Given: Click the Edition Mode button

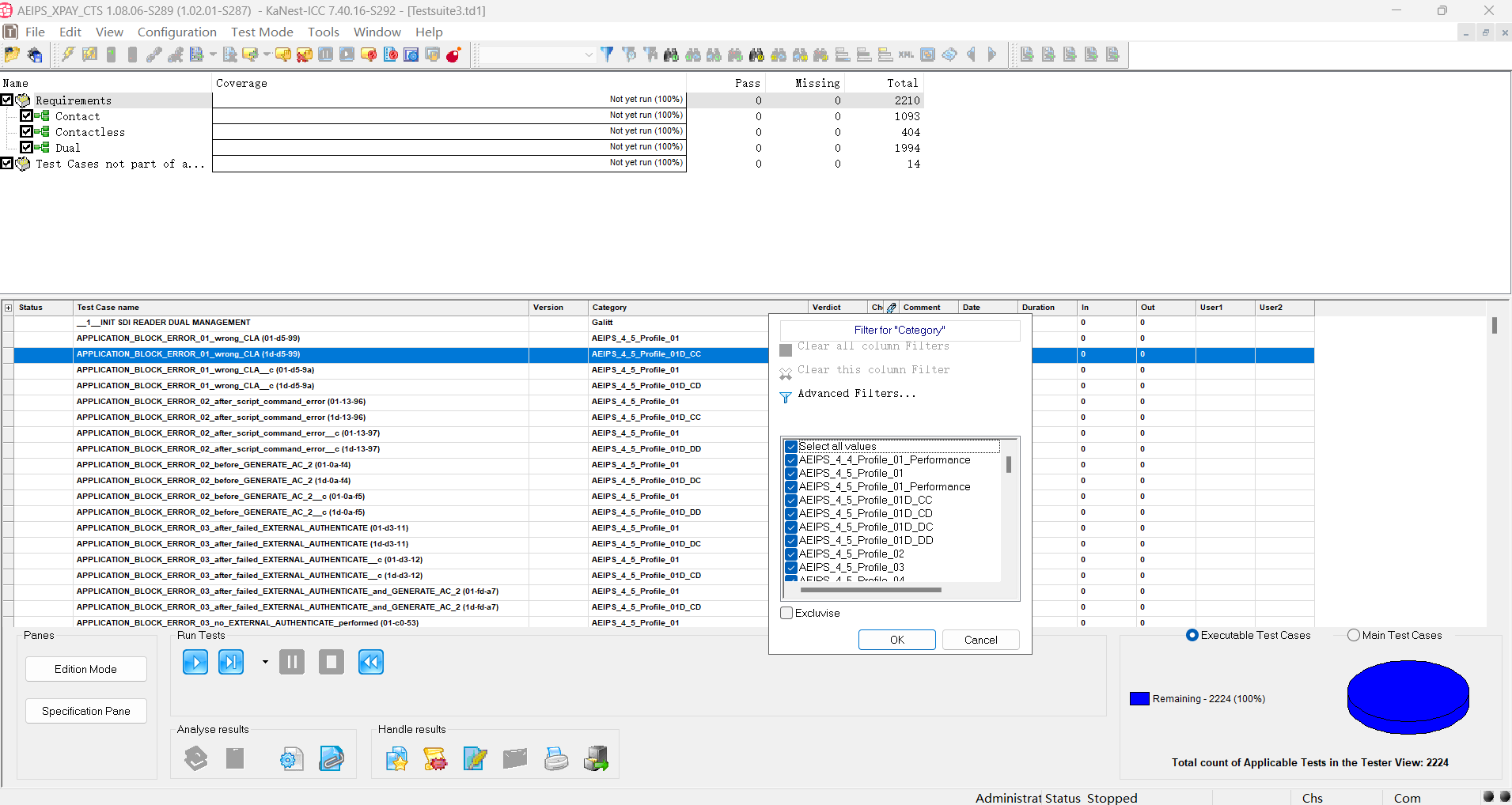Looking at the screenshot, I should [85, 669].
